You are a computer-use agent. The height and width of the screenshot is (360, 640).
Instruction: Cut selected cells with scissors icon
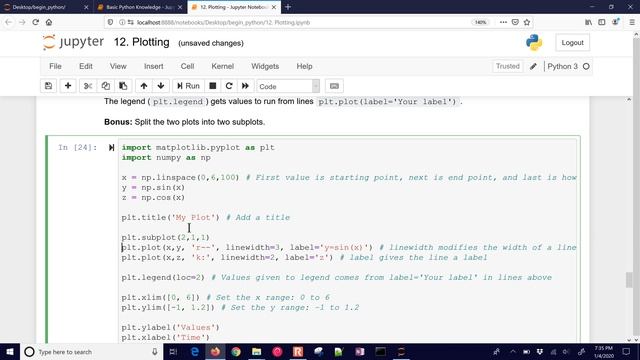(x=88, y=86)
